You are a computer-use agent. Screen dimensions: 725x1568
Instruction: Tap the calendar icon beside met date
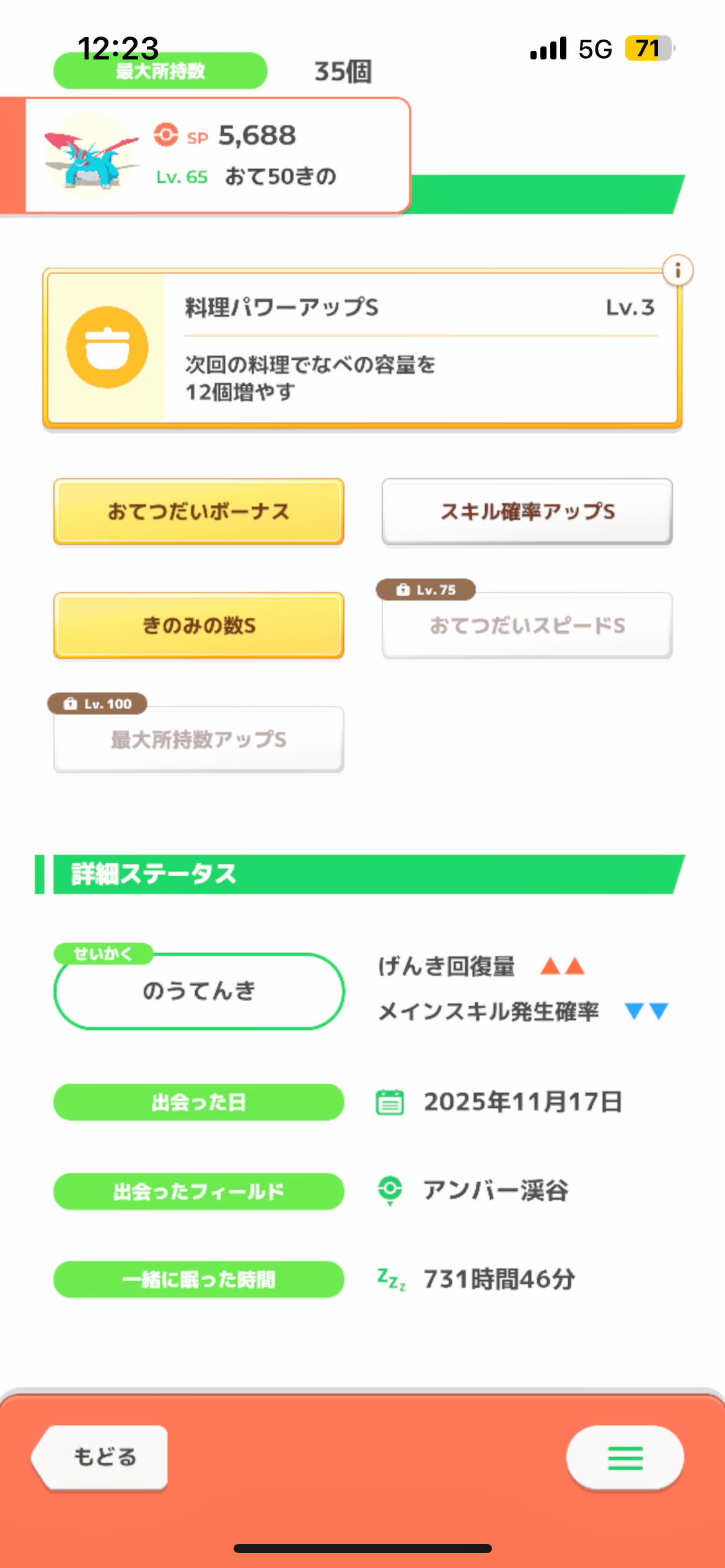pos(390,1102)
